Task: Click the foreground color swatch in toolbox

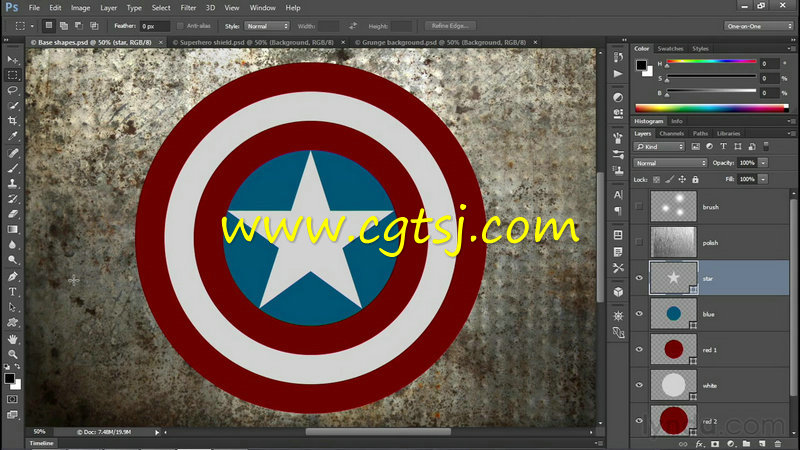Action: (x=9, y=378)
